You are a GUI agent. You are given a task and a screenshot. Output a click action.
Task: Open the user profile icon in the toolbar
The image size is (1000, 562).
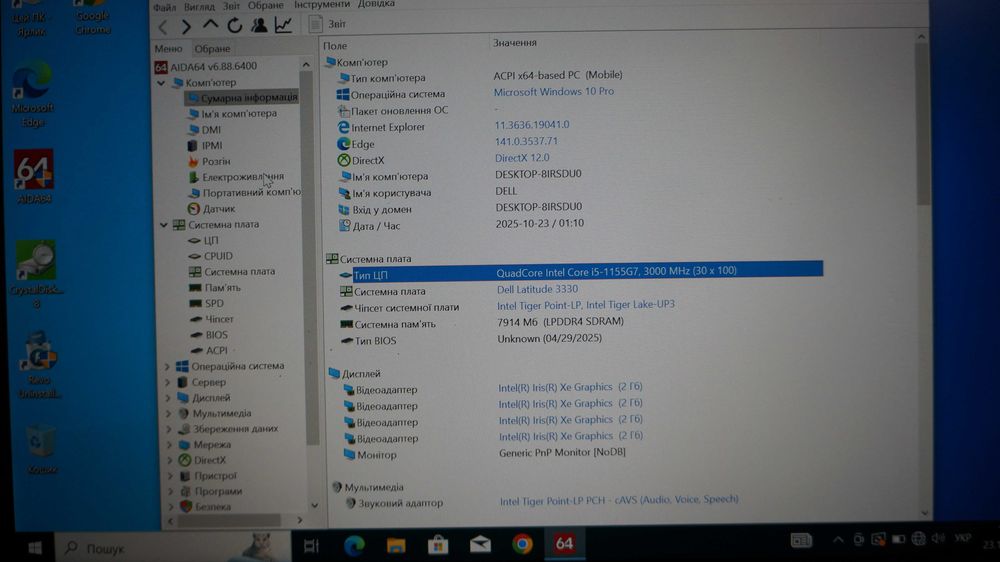pos(259,25)
